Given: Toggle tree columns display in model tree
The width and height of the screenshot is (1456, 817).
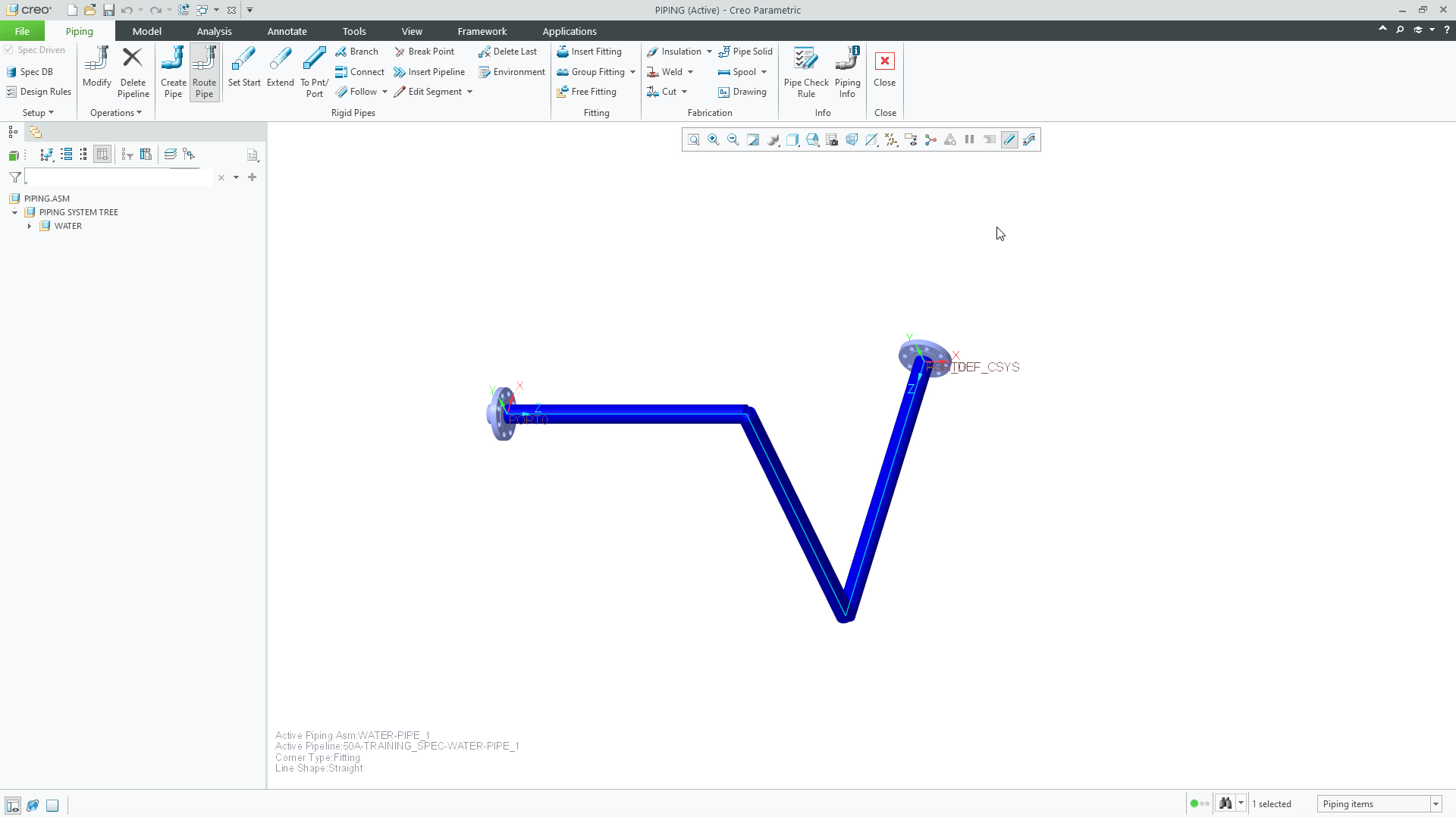Looking at the screenshot, I should click(x=102, y=155).
